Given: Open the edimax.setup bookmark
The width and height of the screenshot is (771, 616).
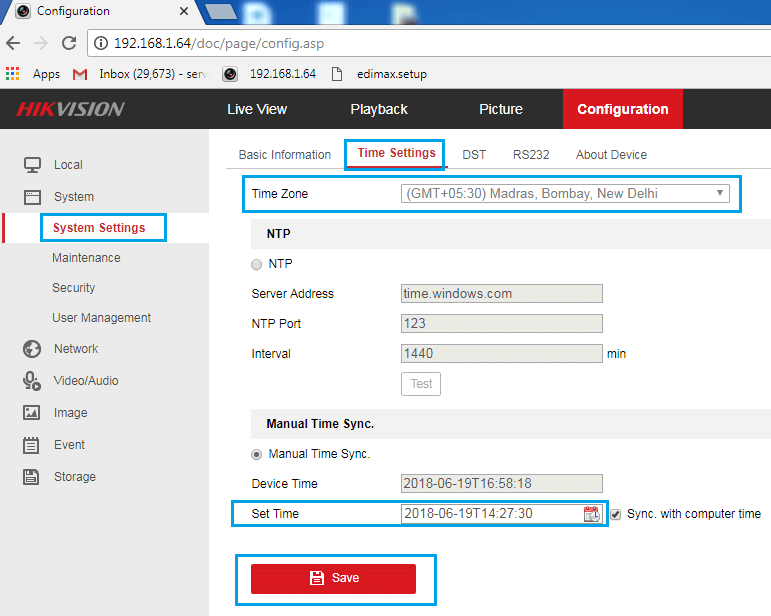Looking at the screenshot, I should coord(379,74).
